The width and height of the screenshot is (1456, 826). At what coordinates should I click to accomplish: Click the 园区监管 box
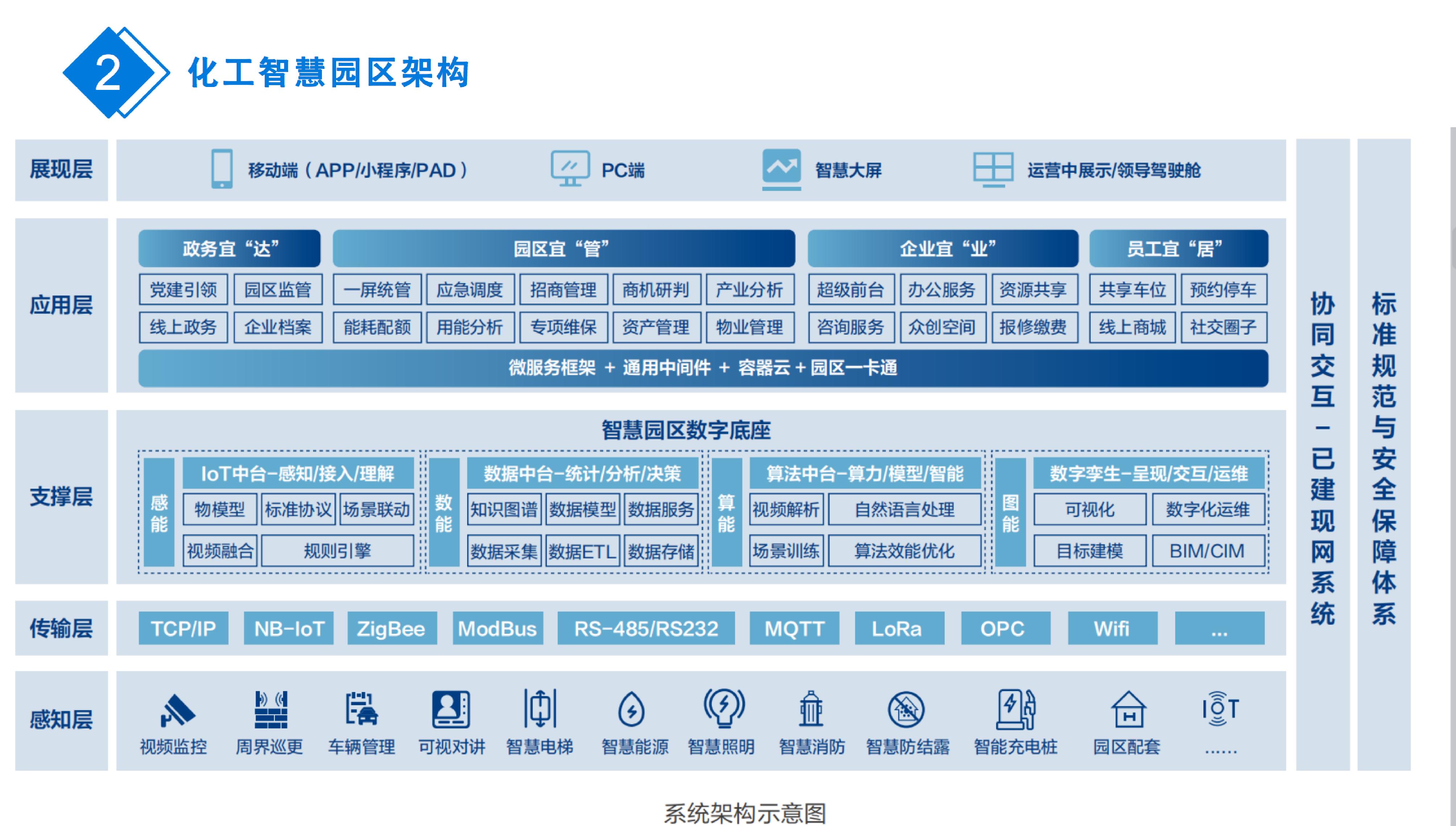point(278,290)
